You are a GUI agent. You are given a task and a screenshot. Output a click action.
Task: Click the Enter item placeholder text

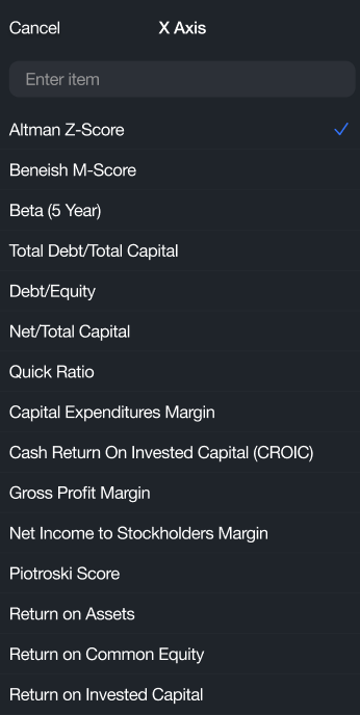pyautogui.click(x=63, y=79)
